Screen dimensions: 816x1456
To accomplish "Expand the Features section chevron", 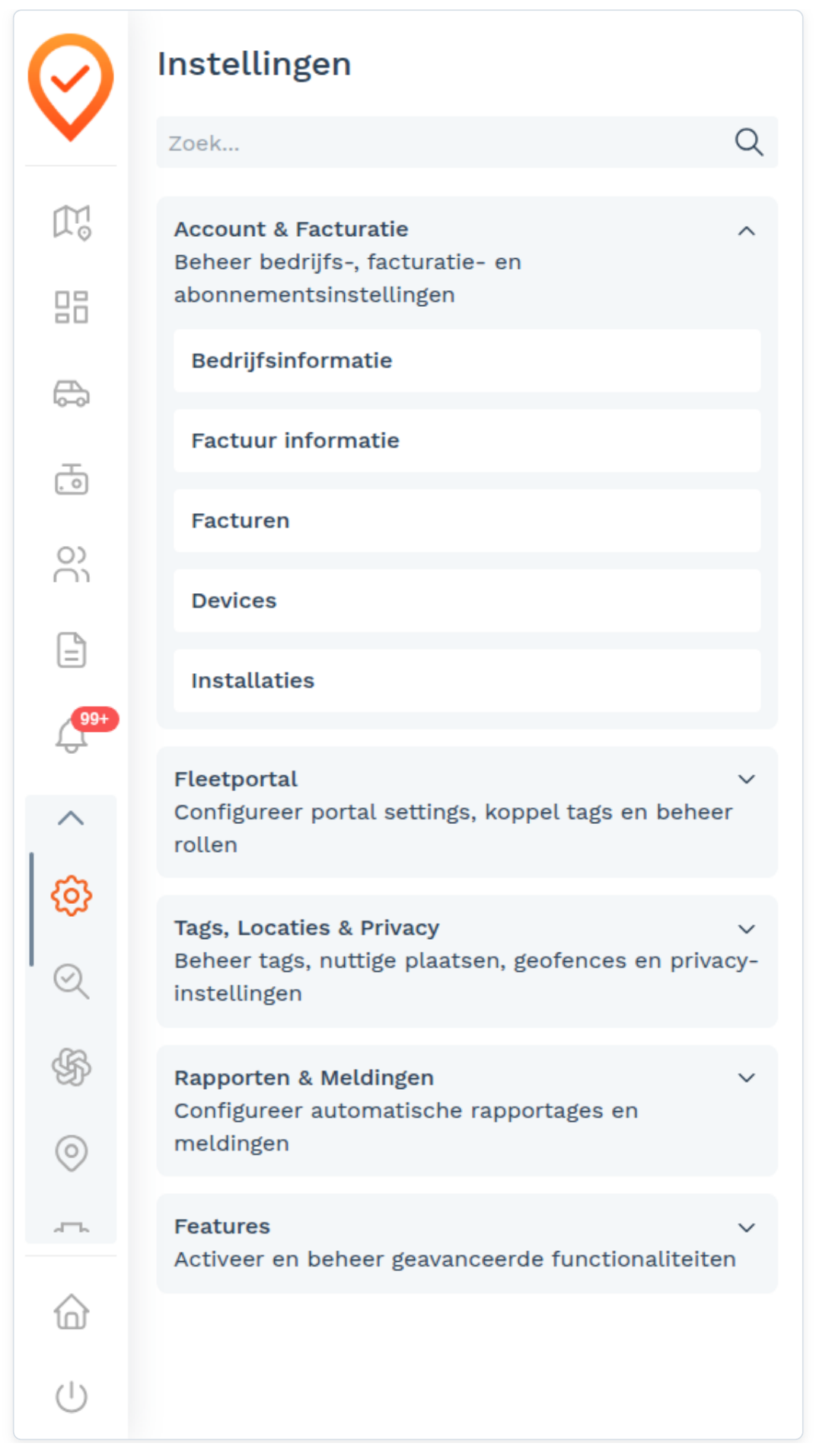I will pos(747,1228).
